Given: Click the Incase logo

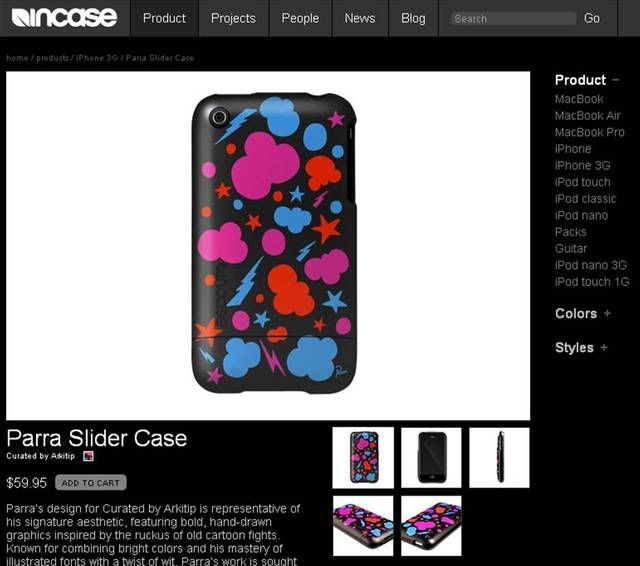Looking at the screenshot, I should 64,18.
